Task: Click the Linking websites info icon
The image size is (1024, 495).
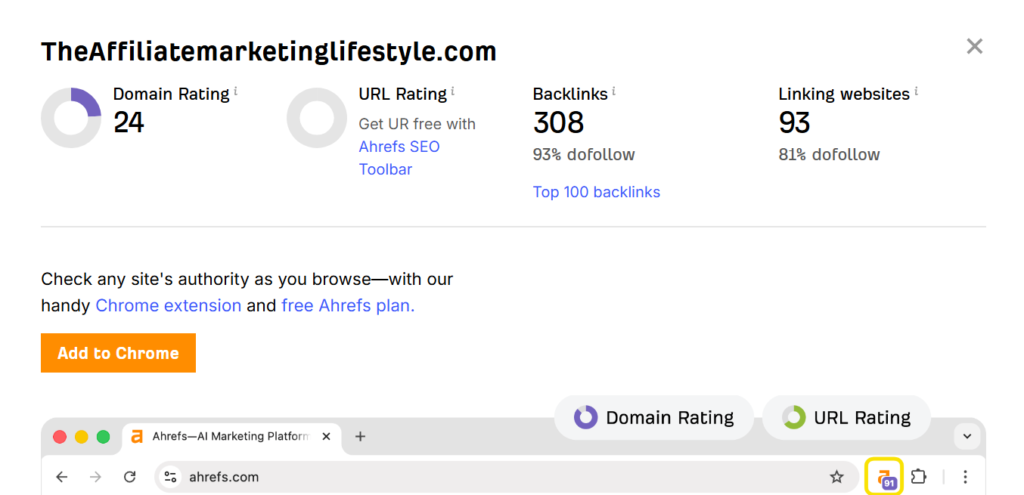Action: (x=916, y=91)
